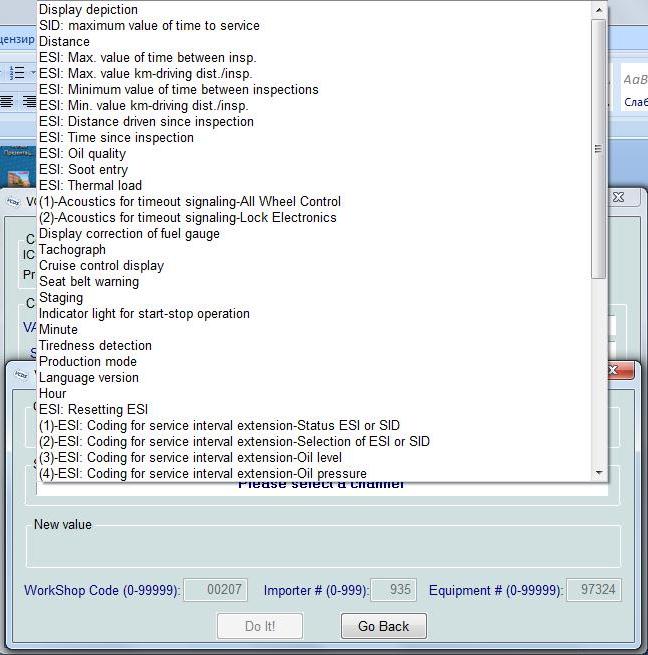
Task: Click the Equipment # input field
Action: 593,590
